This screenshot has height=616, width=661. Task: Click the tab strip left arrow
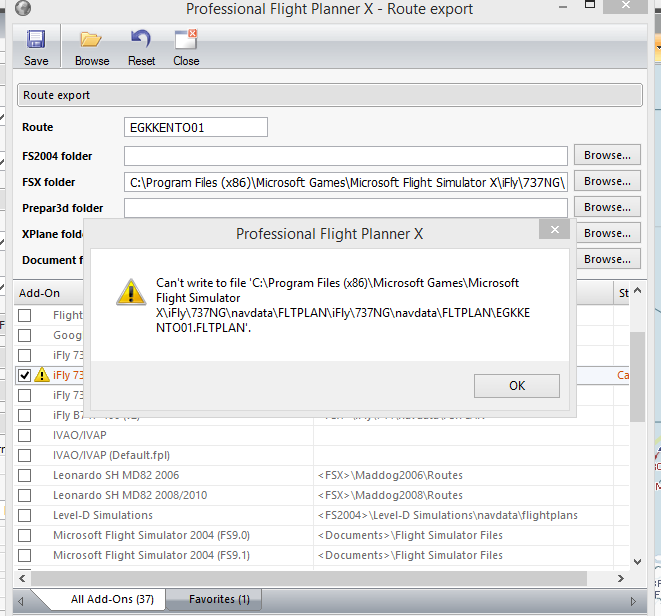click(x=21, y=601)
